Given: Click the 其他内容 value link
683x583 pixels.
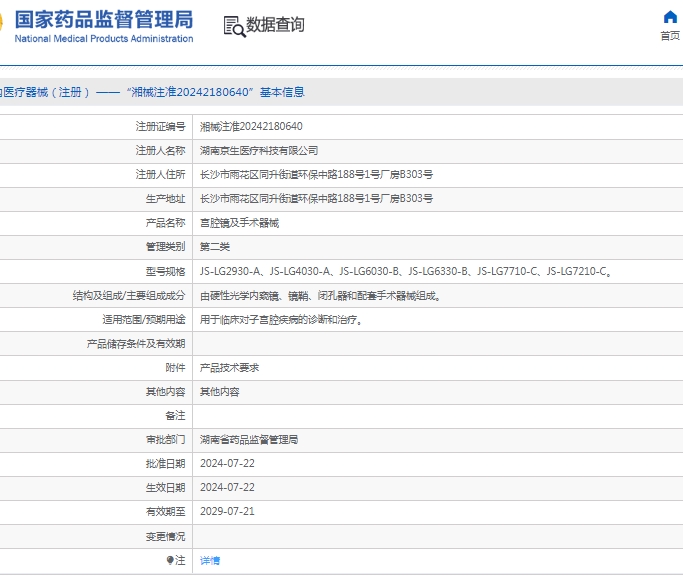Looking at the screenshot, I should (219, 392).
